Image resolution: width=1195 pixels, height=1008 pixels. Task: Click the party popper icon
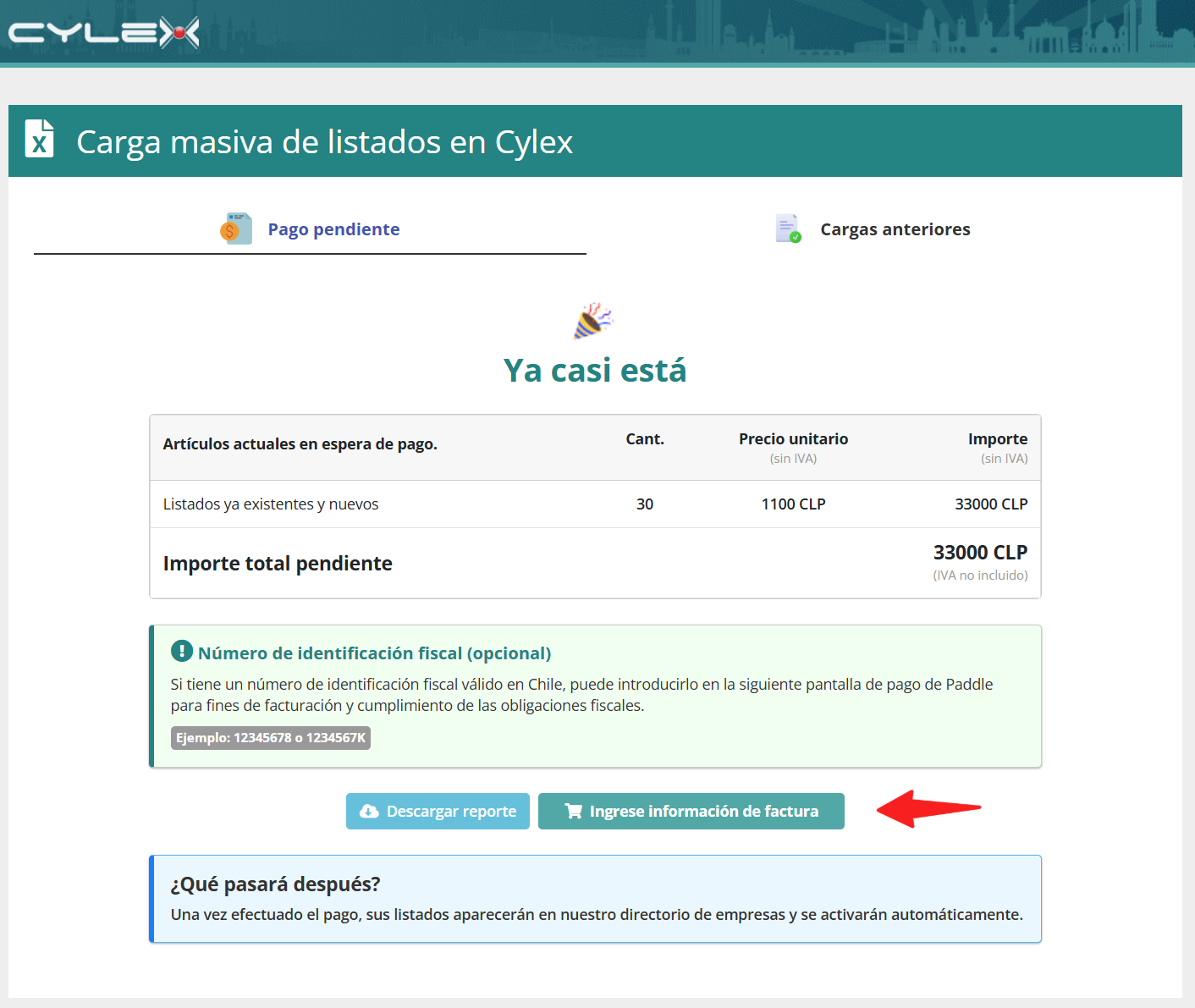pos(593,321)
